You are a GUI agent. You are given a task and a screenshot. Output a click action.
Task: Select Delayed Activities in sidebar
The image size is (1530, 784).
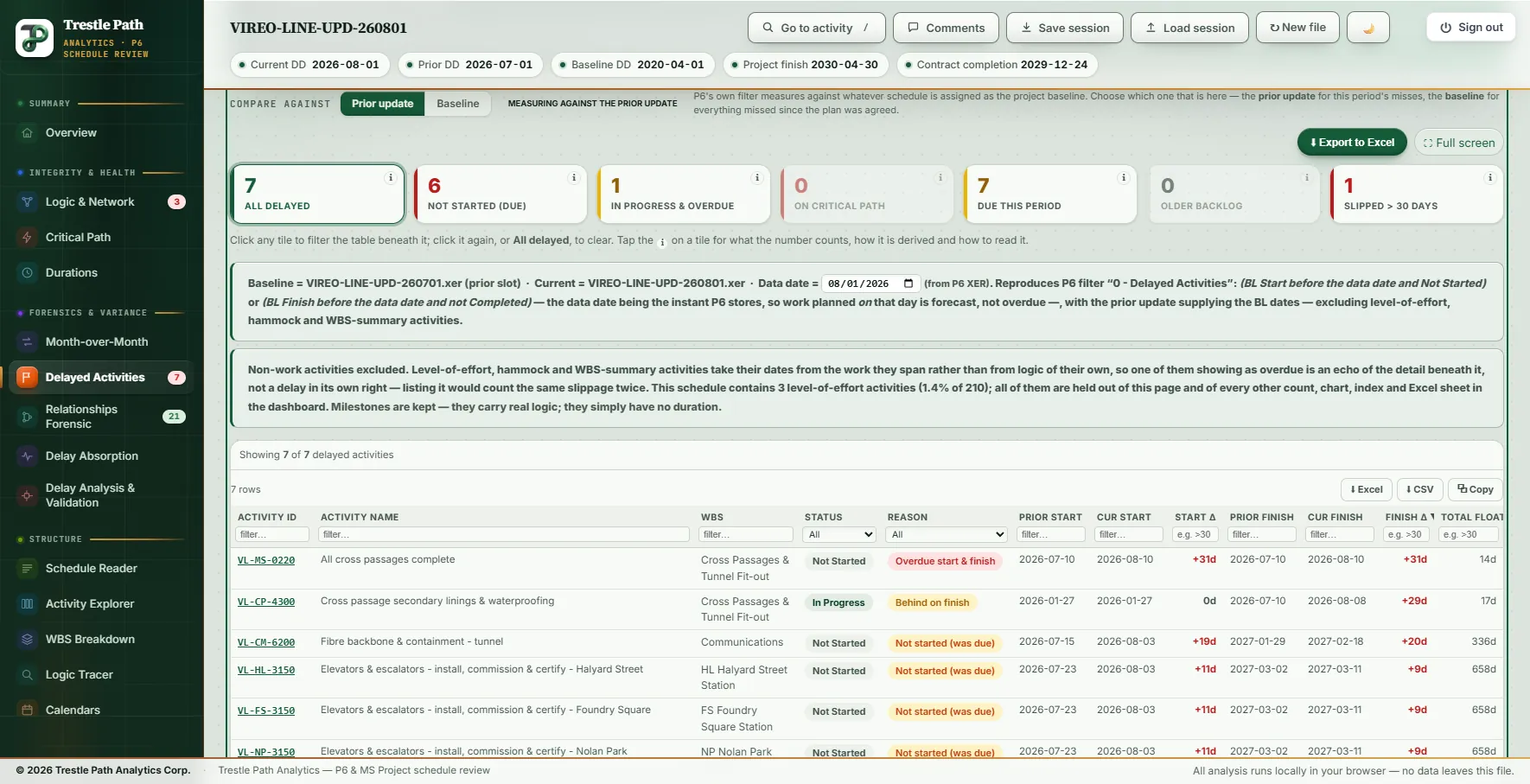[101, 378]
